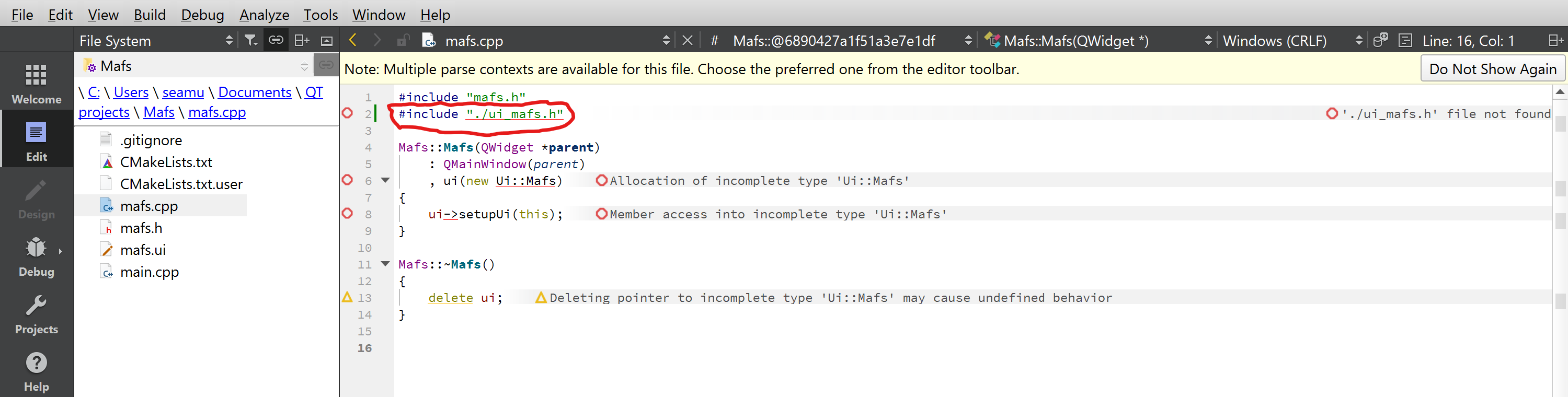Image resolution: width=1568 pixels, height=397 pixels.
Task: Toggle the breakpoint marker on line 6
Action: coord(348,180)
